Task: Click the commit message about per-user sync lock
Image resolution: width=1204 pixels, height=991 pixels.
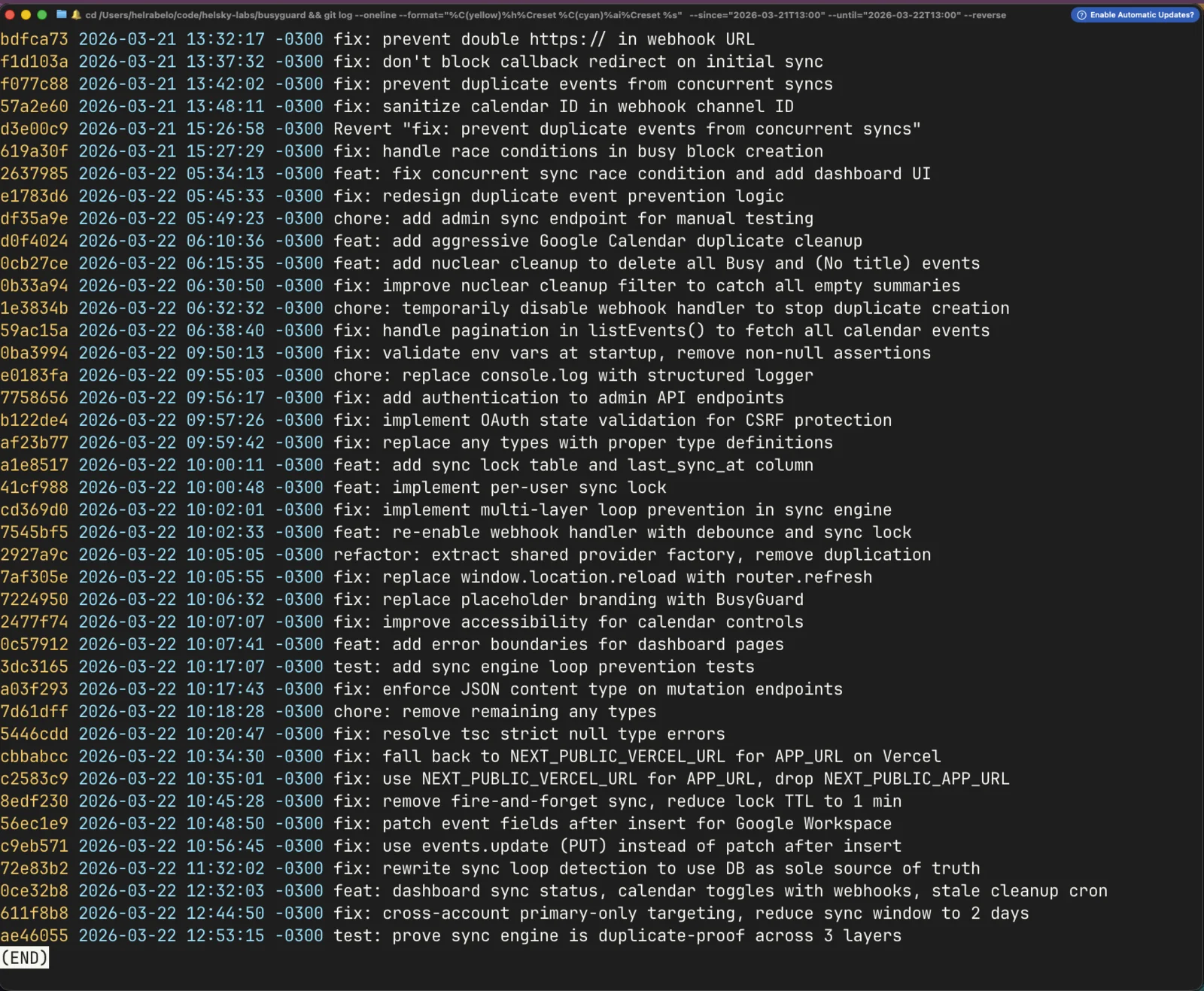Action: coord(498,487)
